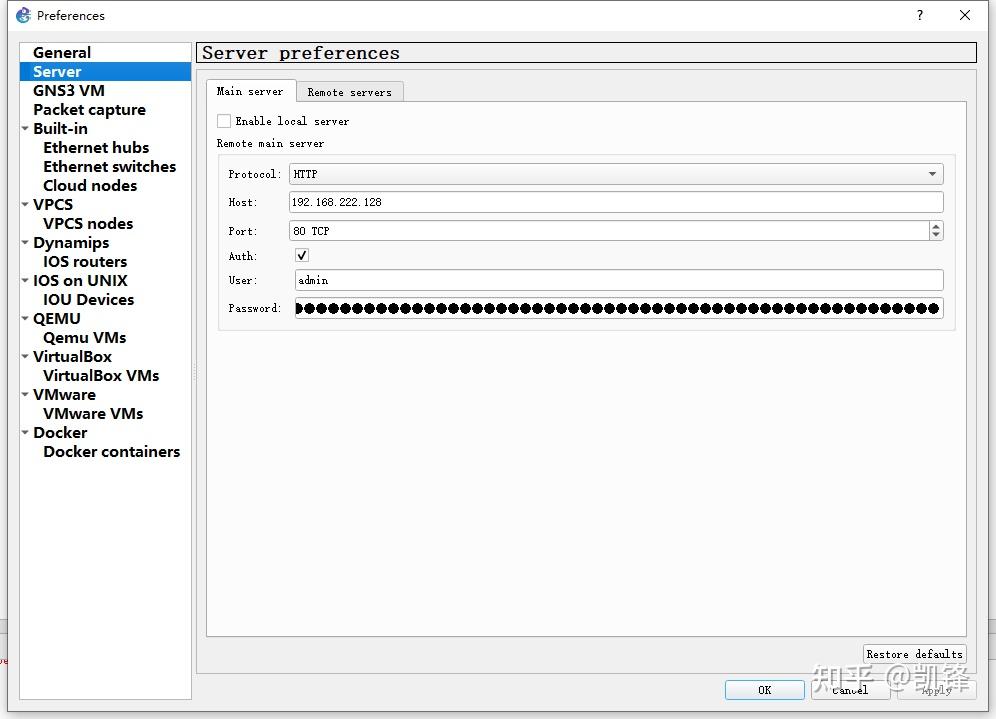Collapse the VMware tree section
Viewport: 996px width, 719px height.
[x=25, y=394]
